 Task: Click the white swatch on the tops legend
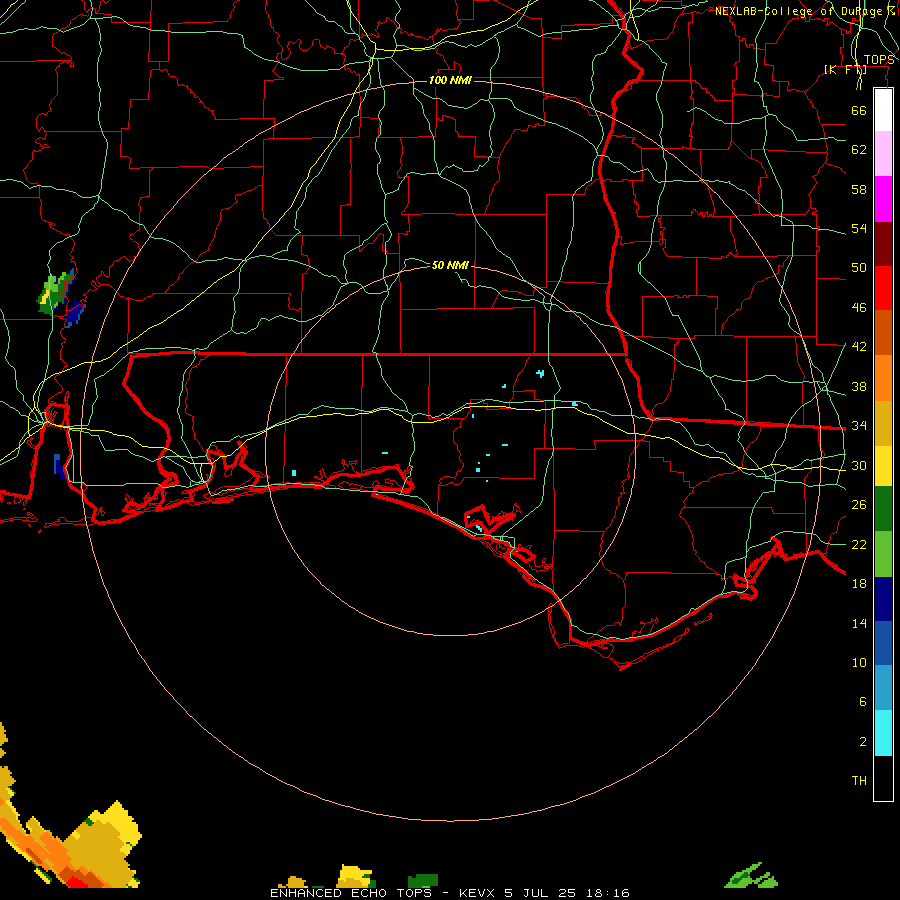[883, 110]
